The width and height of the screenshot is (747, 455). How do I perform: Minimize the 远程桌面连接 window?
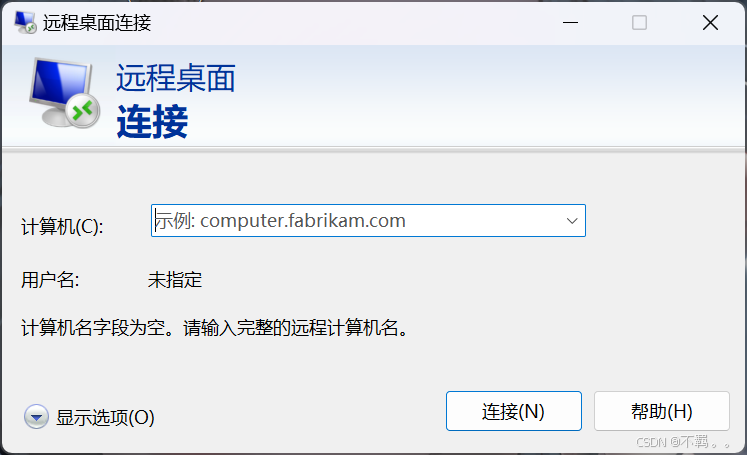point(570,22)
